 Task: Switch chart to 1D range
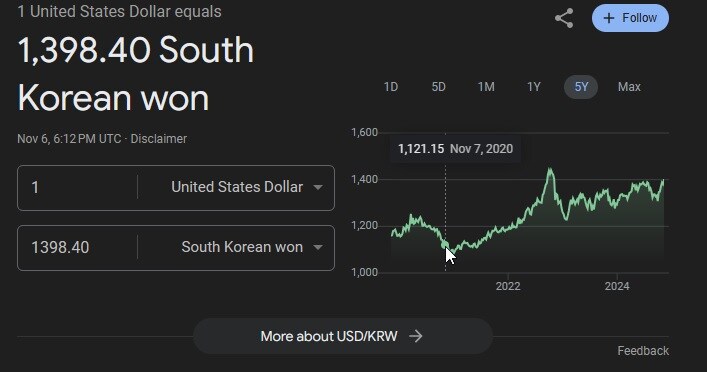[x=390, y=87]
